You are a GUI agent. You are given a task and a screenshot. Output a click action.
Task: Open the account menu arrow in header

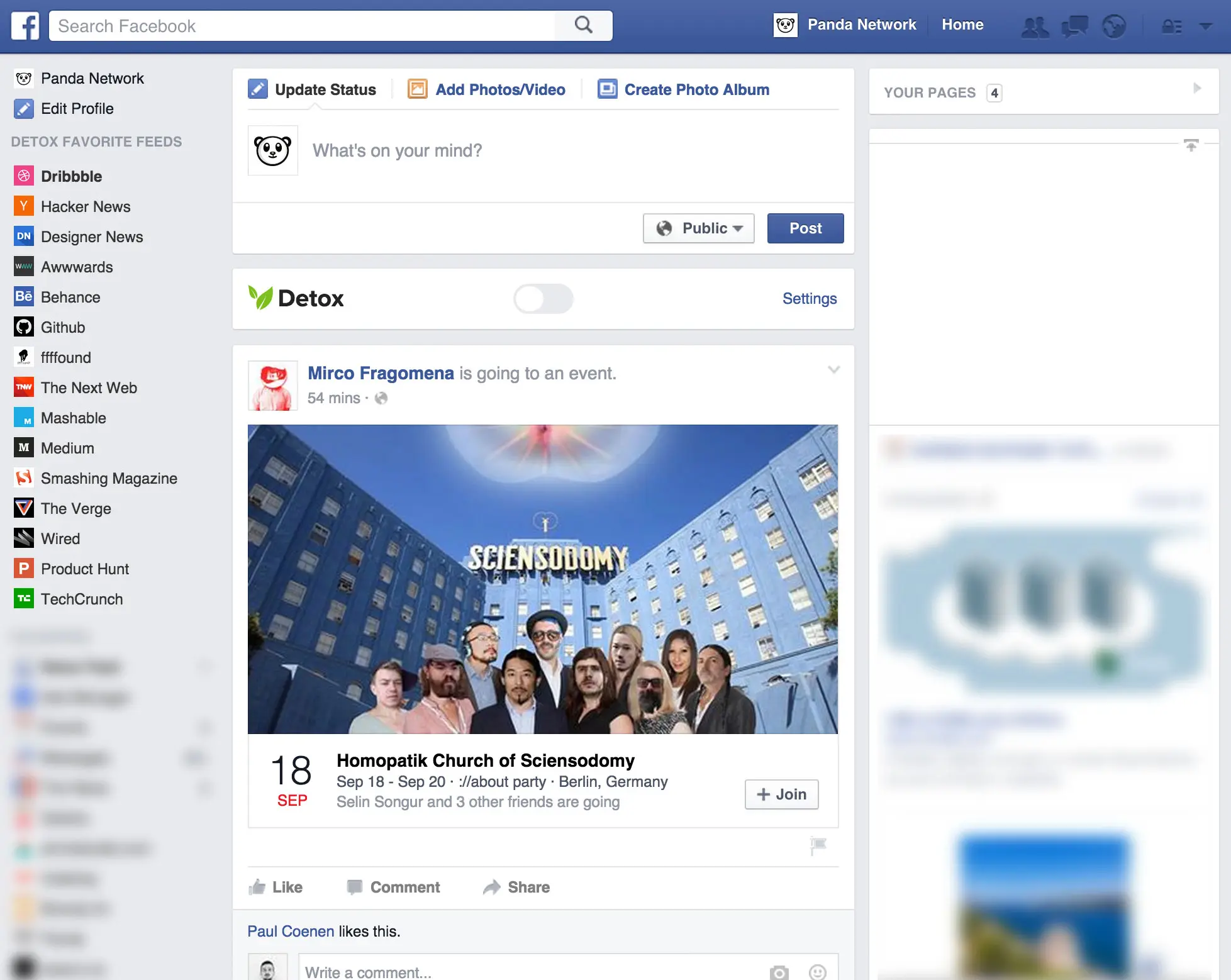tap(1206, 26)
